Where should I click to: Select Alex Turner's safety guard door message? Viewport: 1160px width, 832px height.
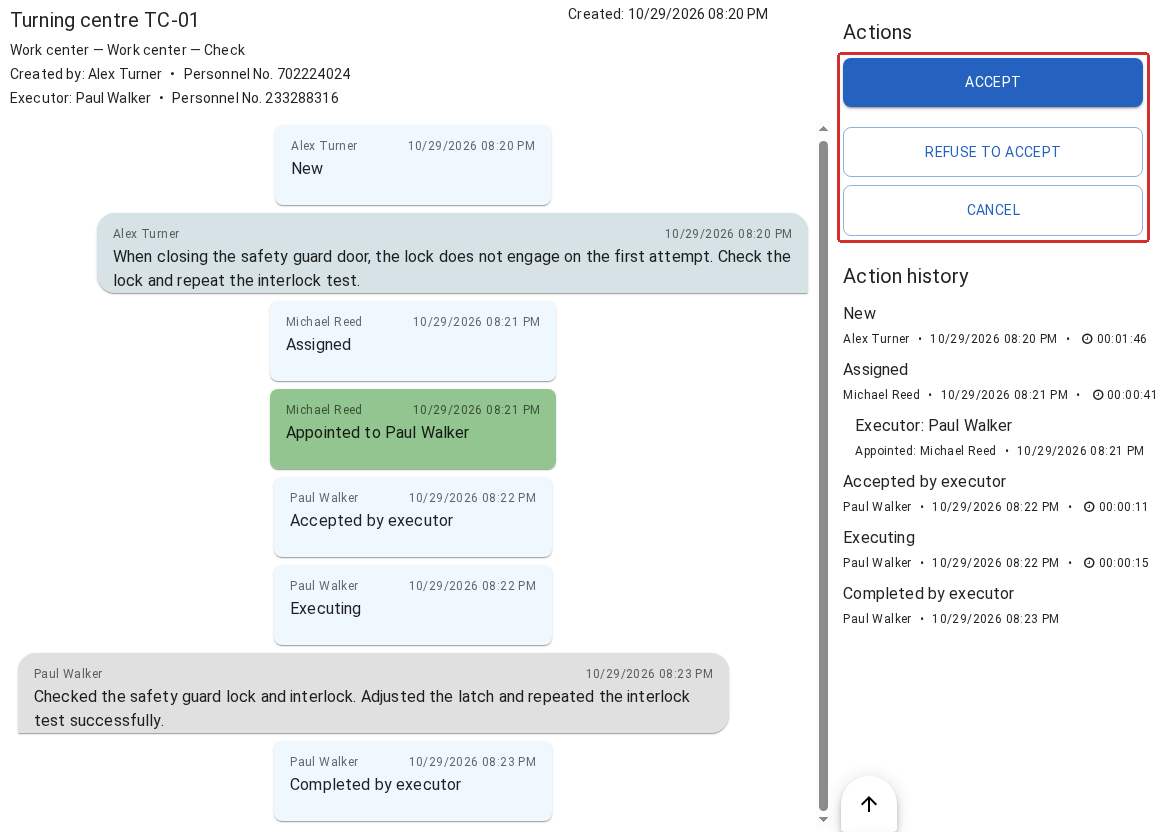(x=453, y=254)
